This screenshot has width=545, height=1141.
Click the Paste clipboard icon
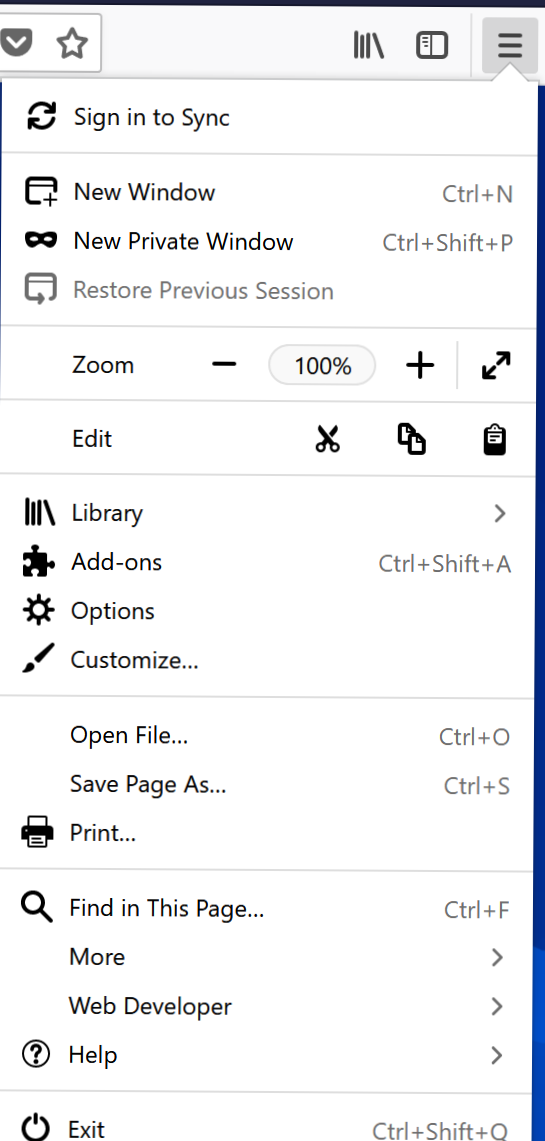(x=495, y=440)
